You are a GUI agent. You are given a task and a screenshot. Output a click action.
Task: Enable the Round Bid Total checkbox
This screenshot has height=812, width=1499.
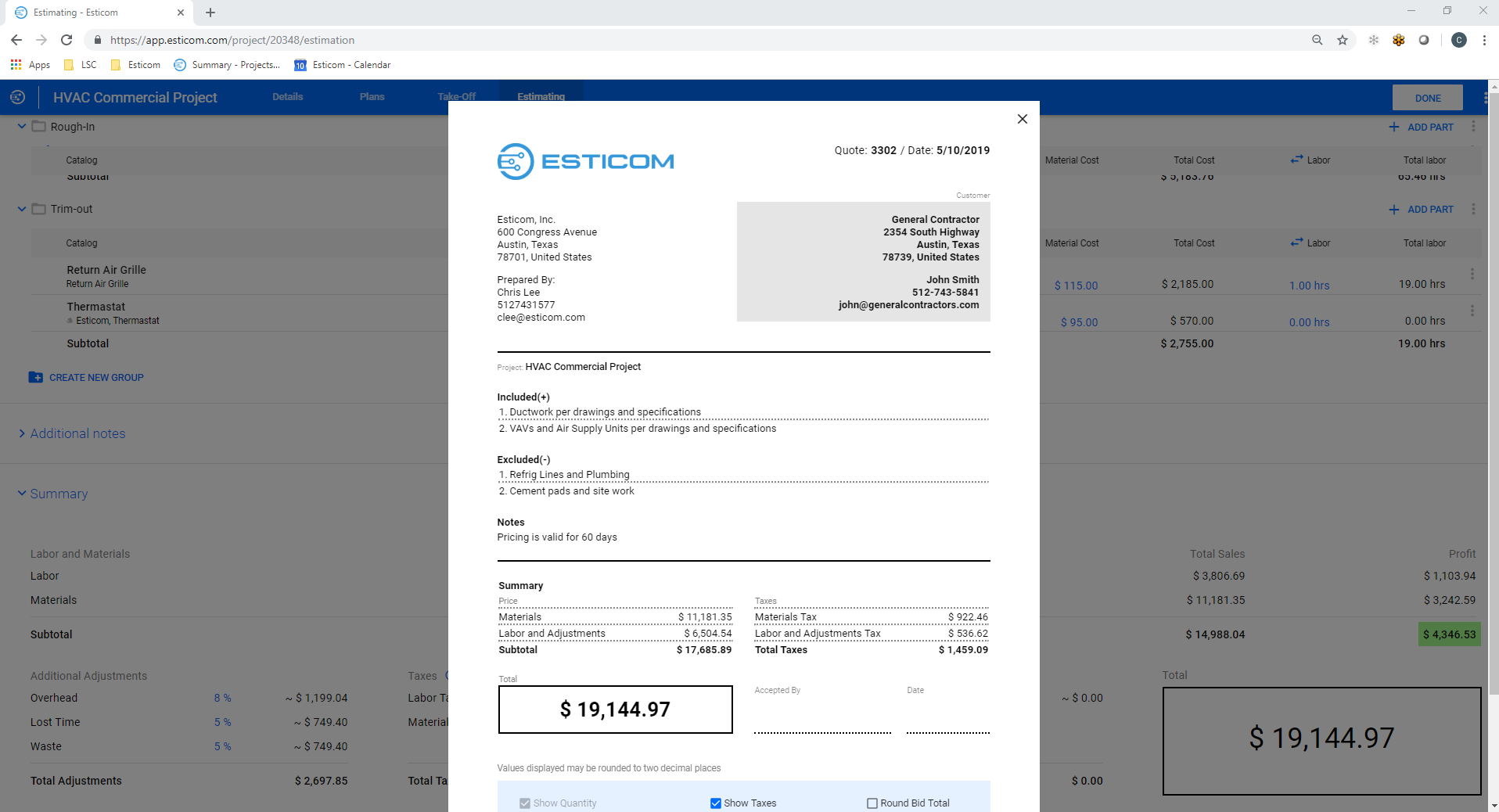click(872, 803)
